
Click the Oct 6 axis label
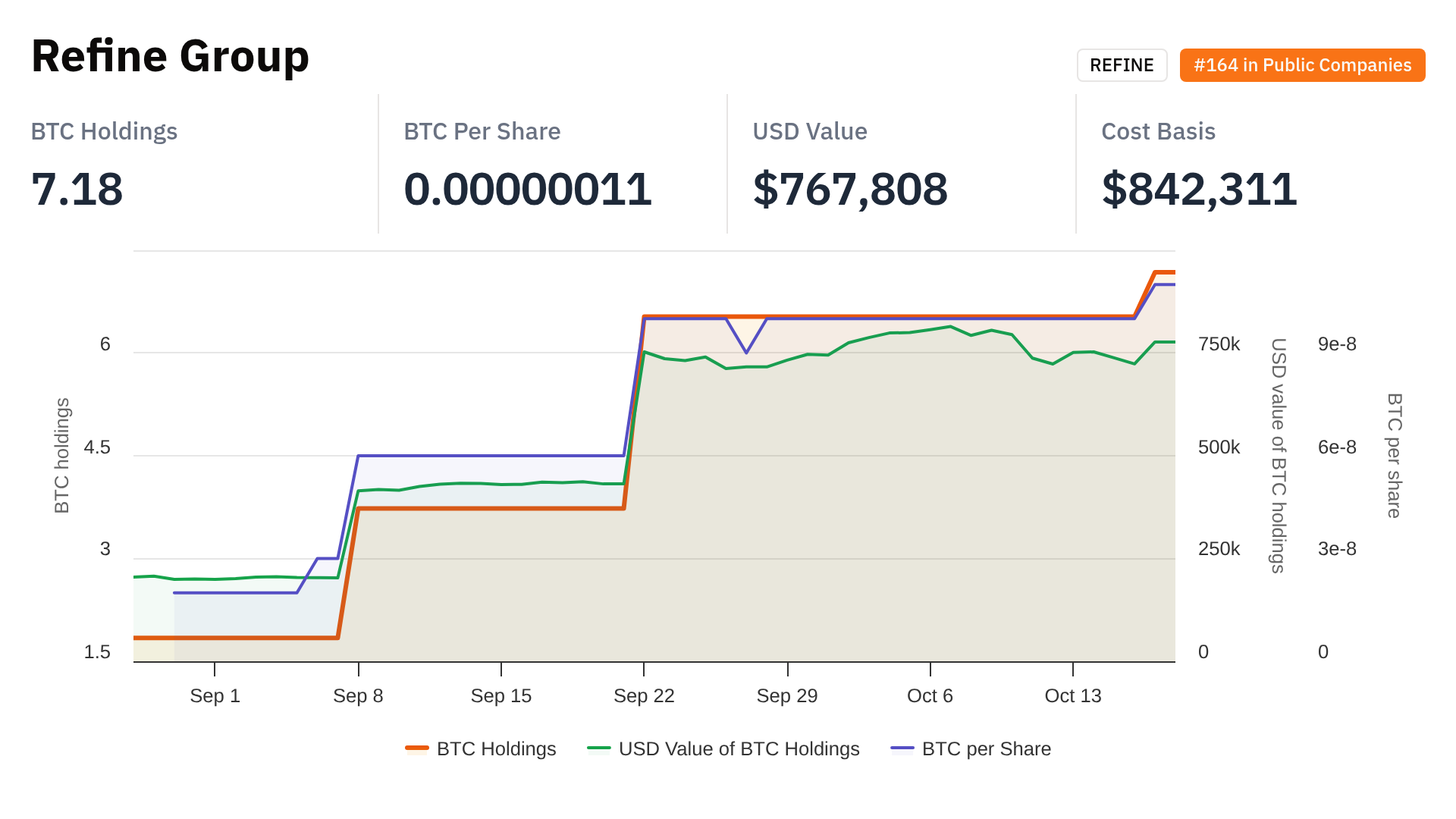point(930,695)
